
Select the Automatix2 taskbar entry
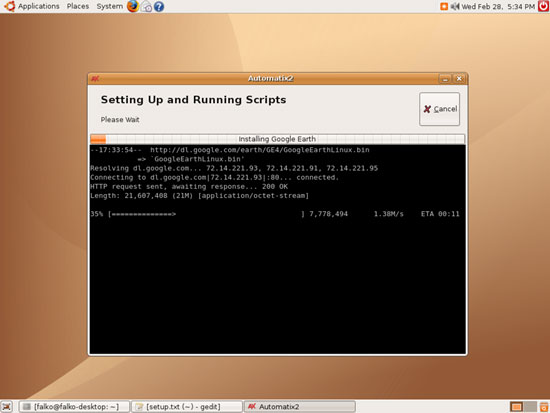300,407
